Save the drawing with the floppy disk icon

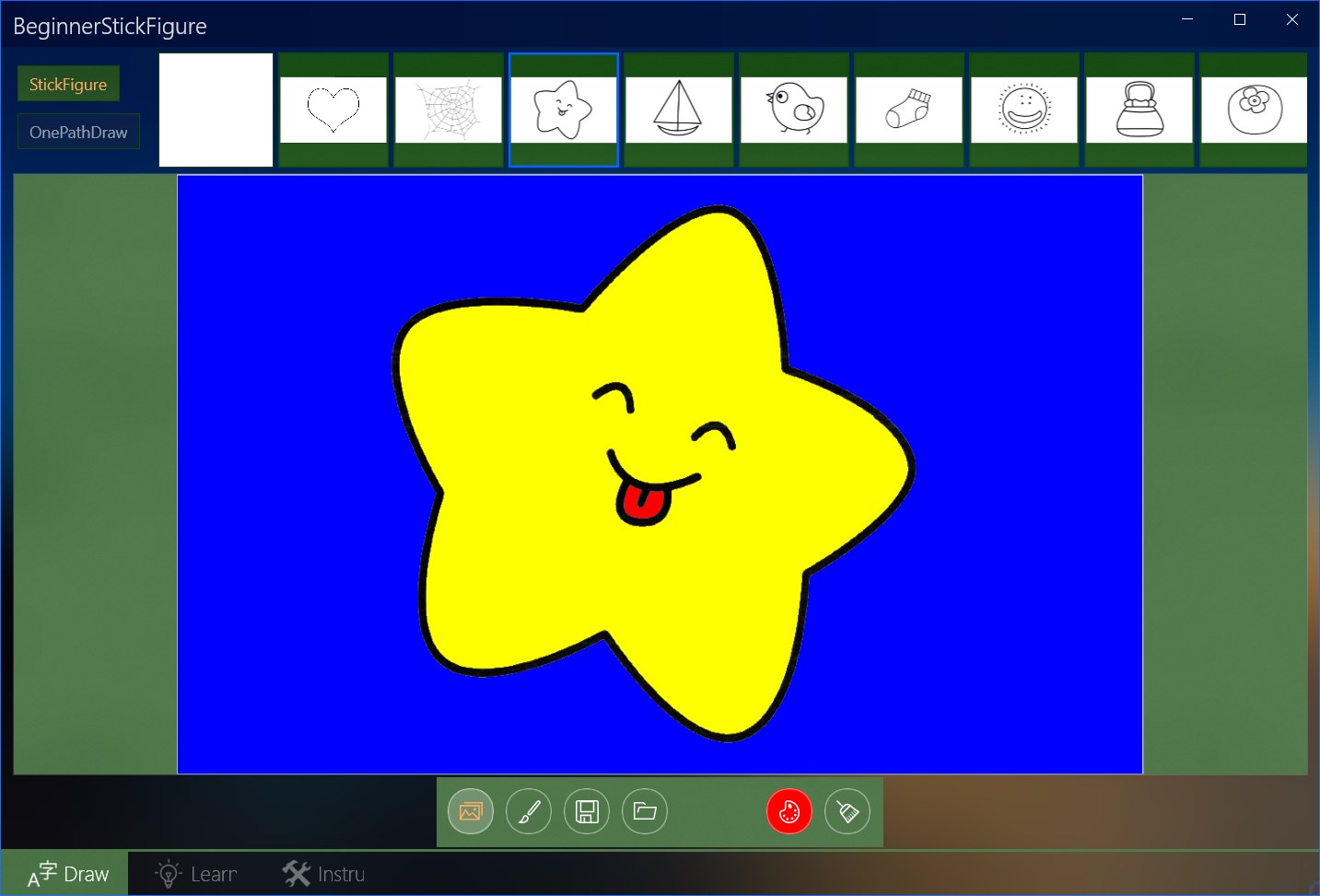[587, 811]
